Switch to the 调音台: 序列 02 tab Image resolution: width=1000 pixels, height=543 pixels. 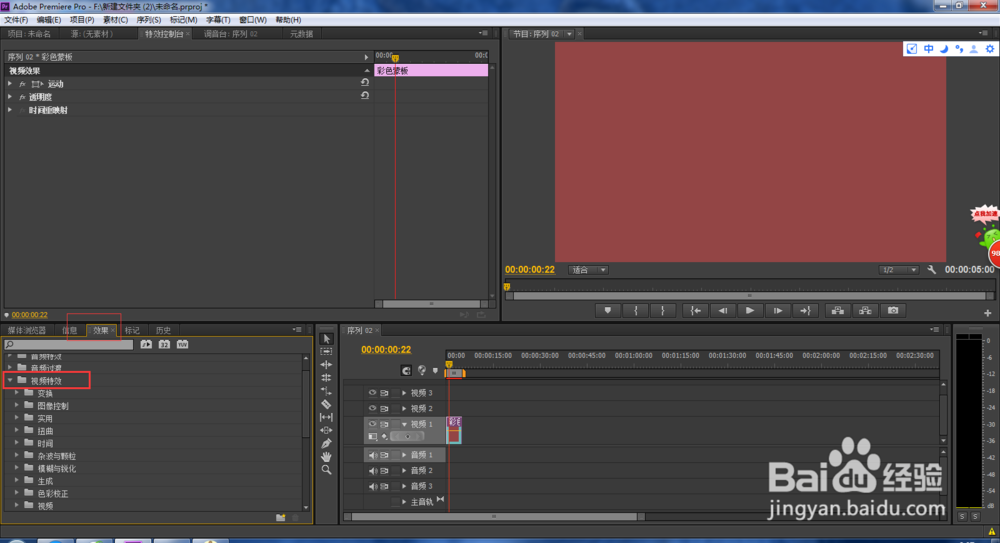230,34
